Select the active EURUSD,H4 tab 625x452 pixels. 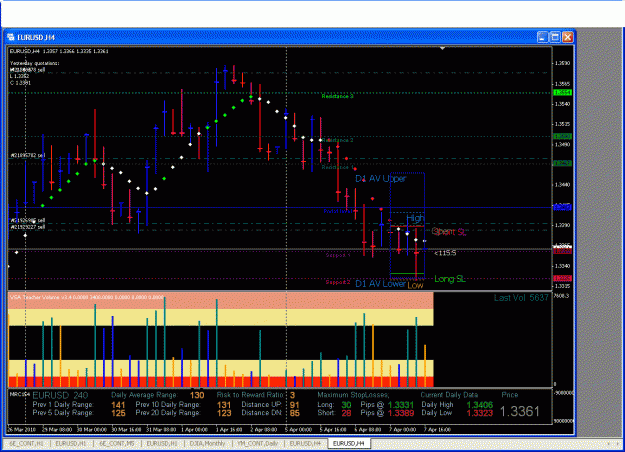[x=349, y=443]
